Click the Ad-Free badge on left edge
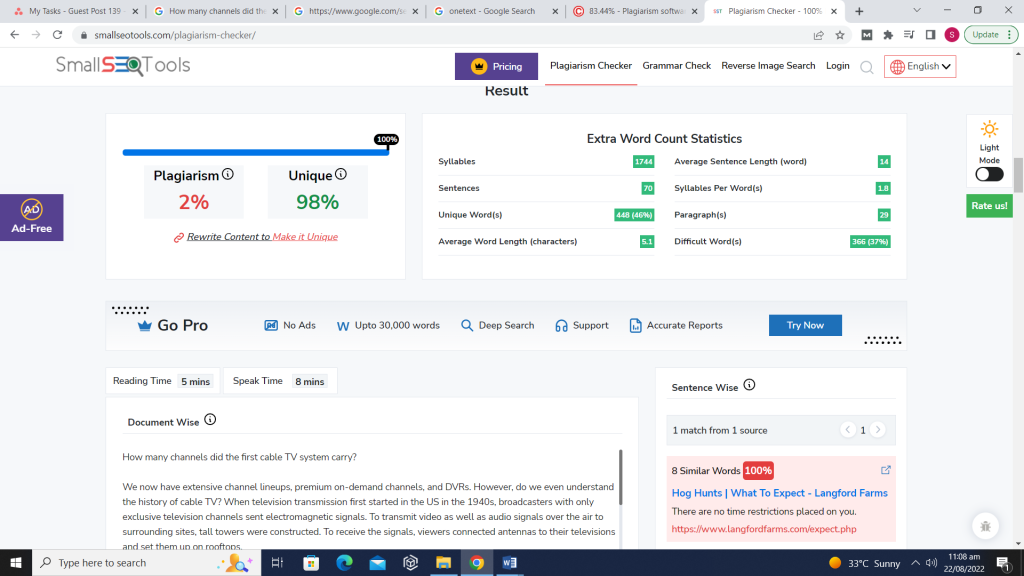1024x576 pixels. point(31,217)
